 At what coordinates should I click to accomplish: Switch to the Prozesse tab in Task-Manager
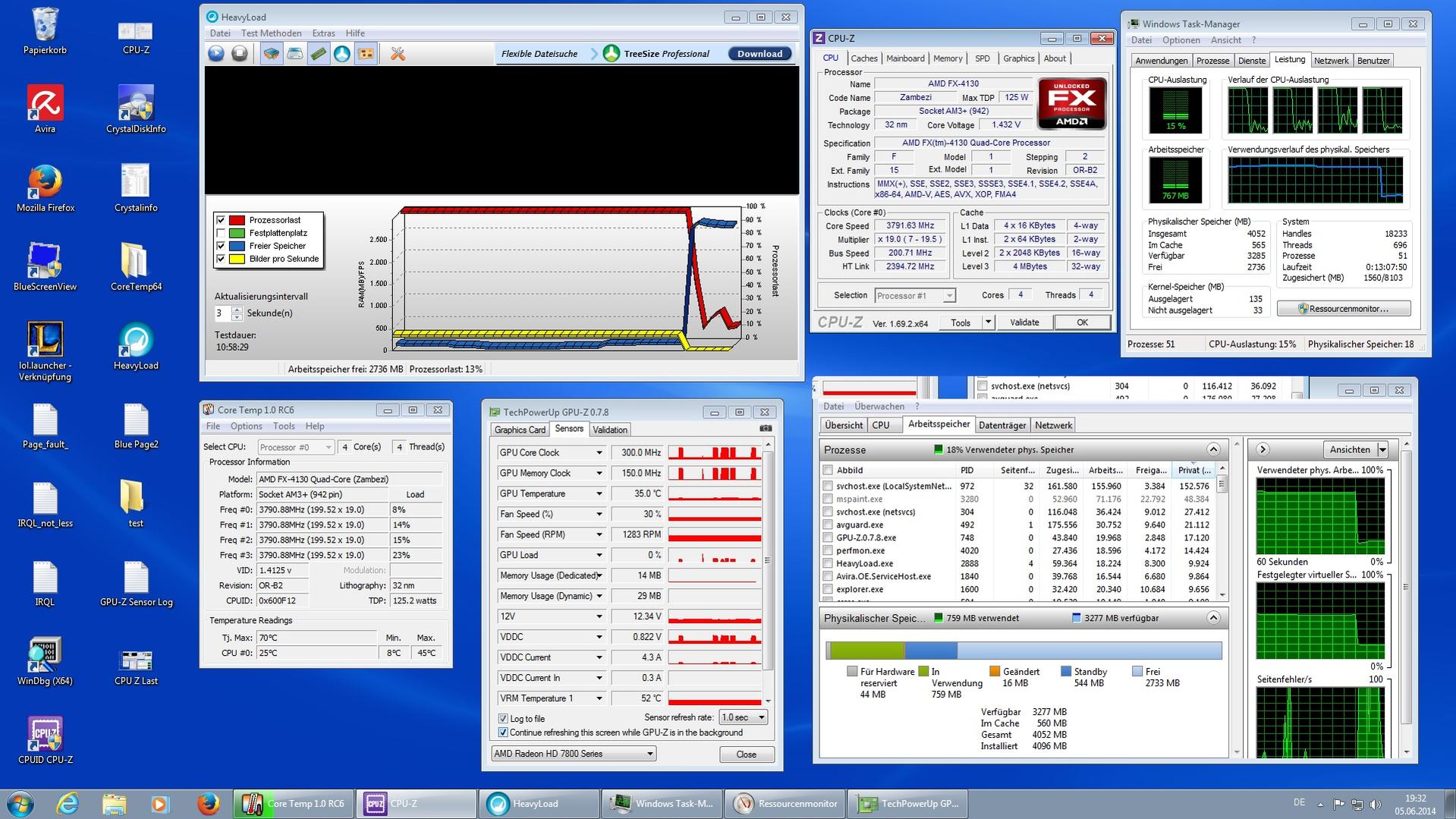(x=1212, y=61)
